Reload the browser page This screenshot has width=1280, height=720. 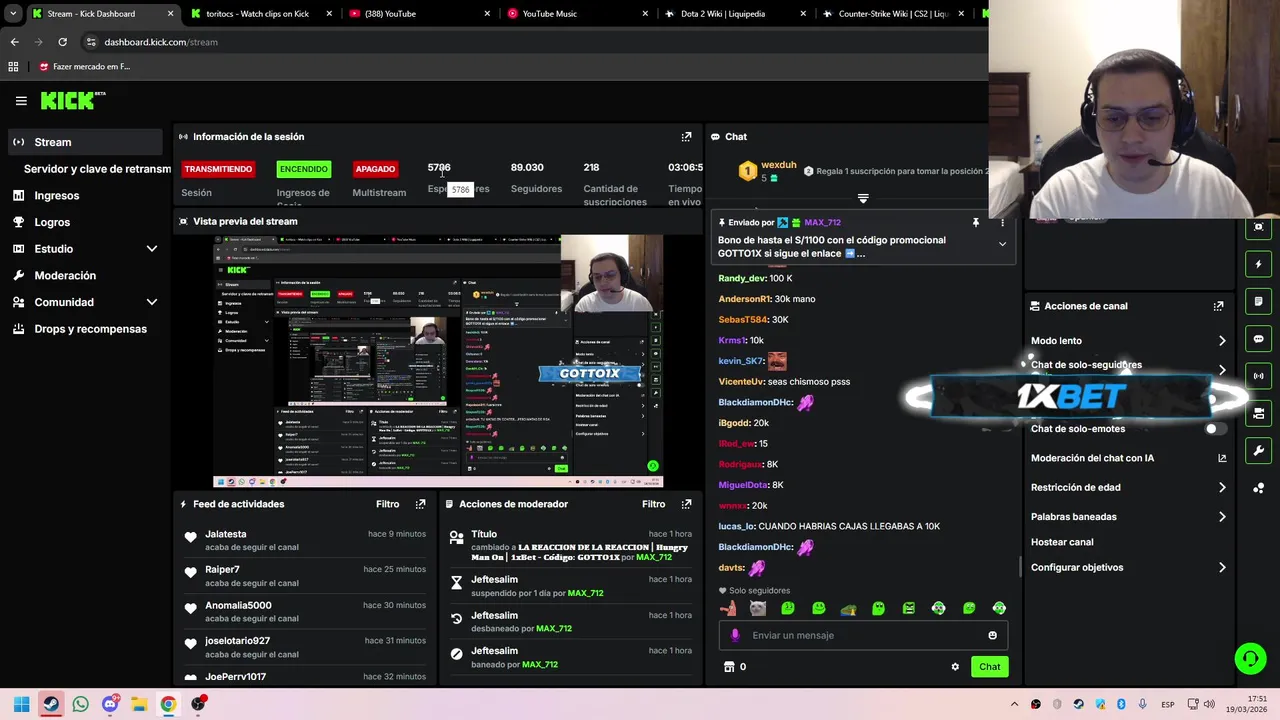62,42
